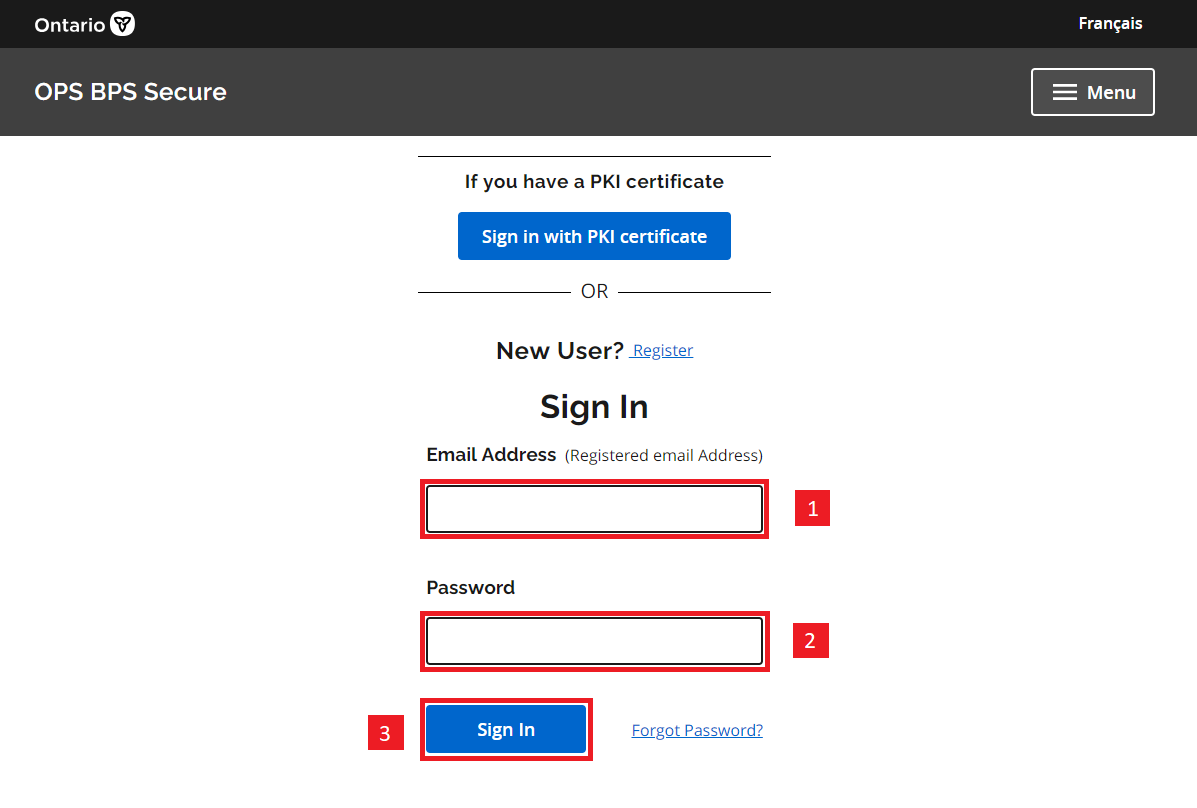Click the OPS BPS Secure header title

130,92
